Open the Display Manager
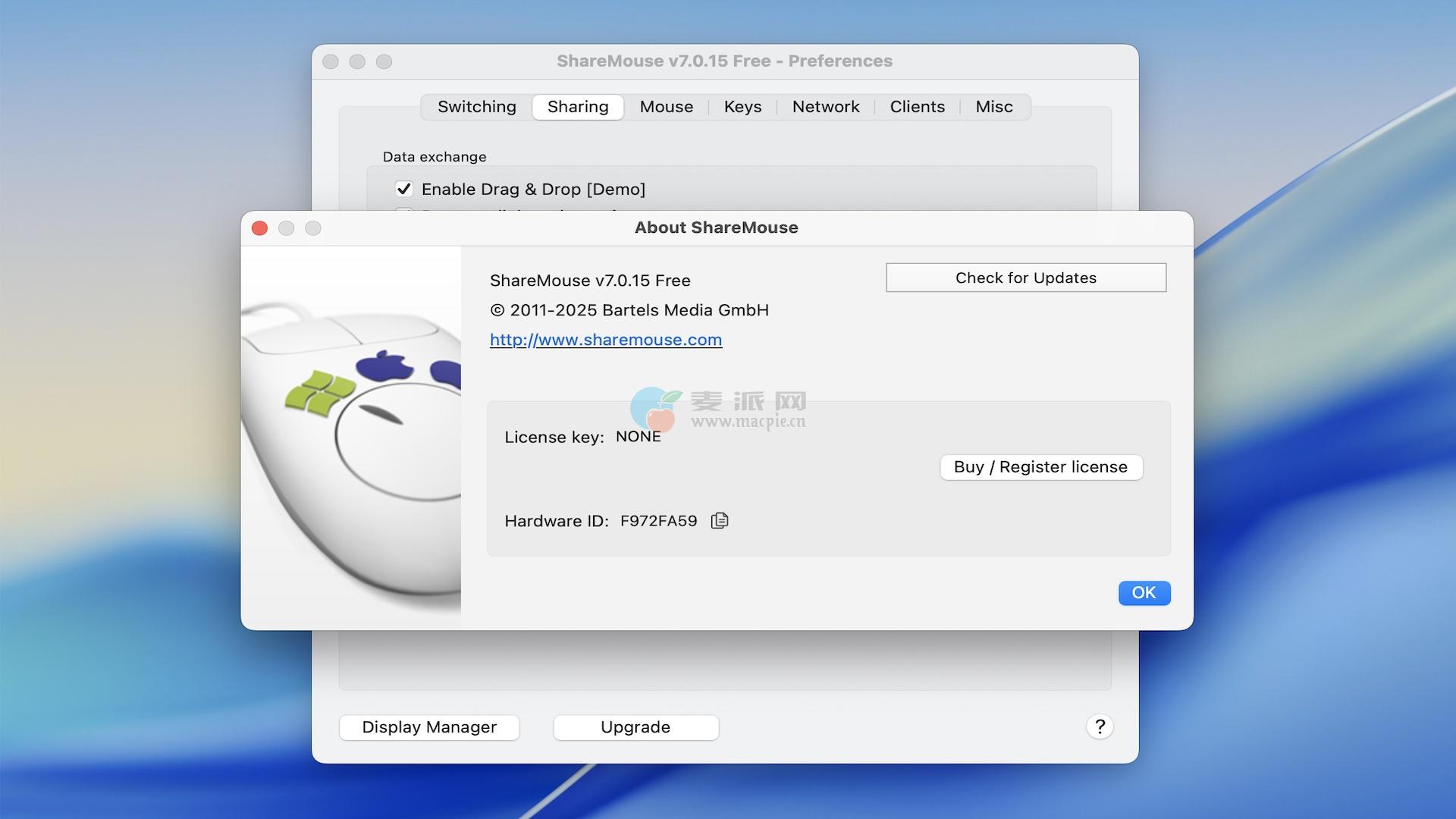The height and width of the screenshot is (819, 1456). [429, 727]
